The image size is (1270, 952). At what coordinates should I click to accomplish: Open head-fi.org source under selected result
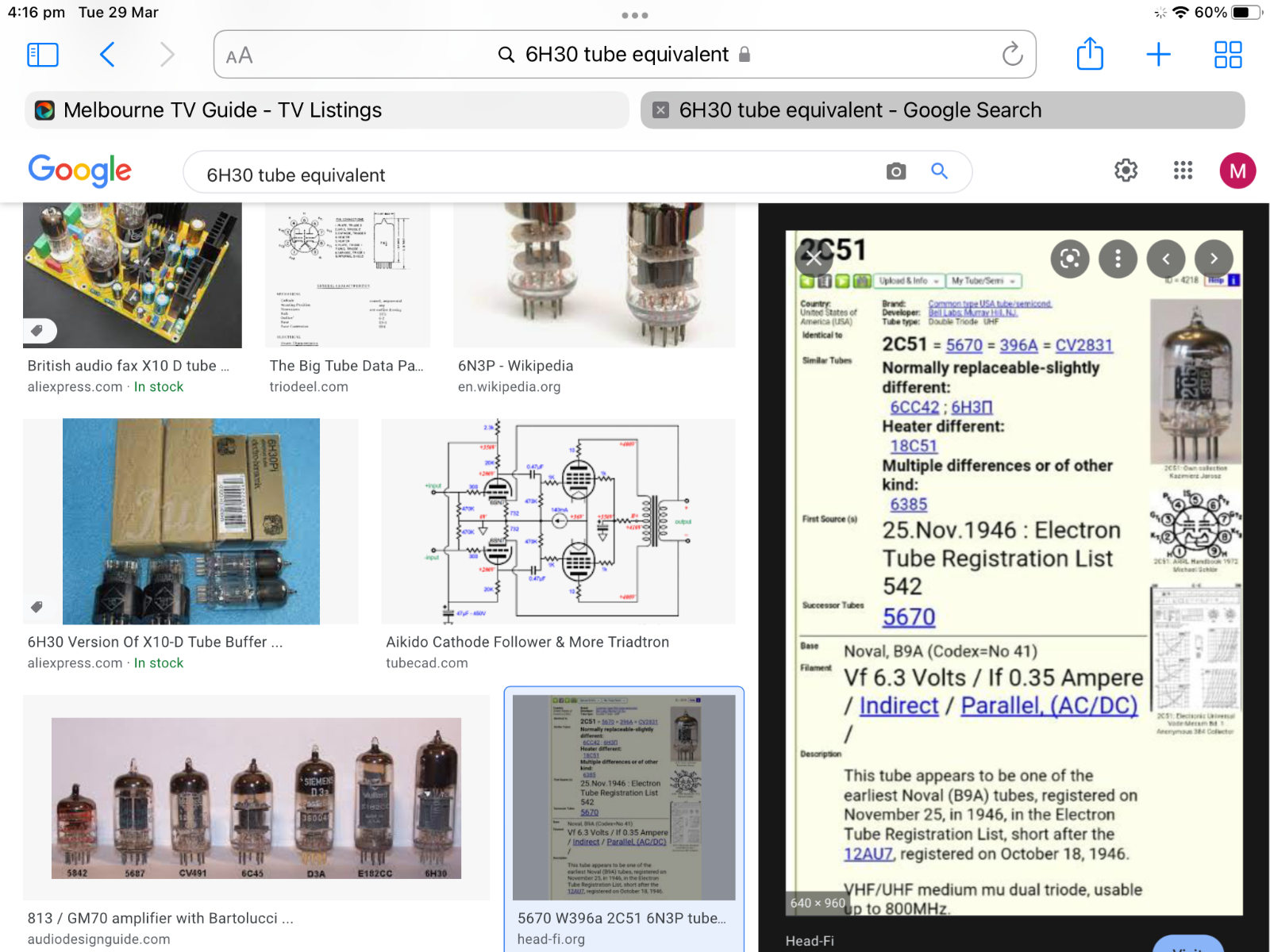tap(551, 939)
